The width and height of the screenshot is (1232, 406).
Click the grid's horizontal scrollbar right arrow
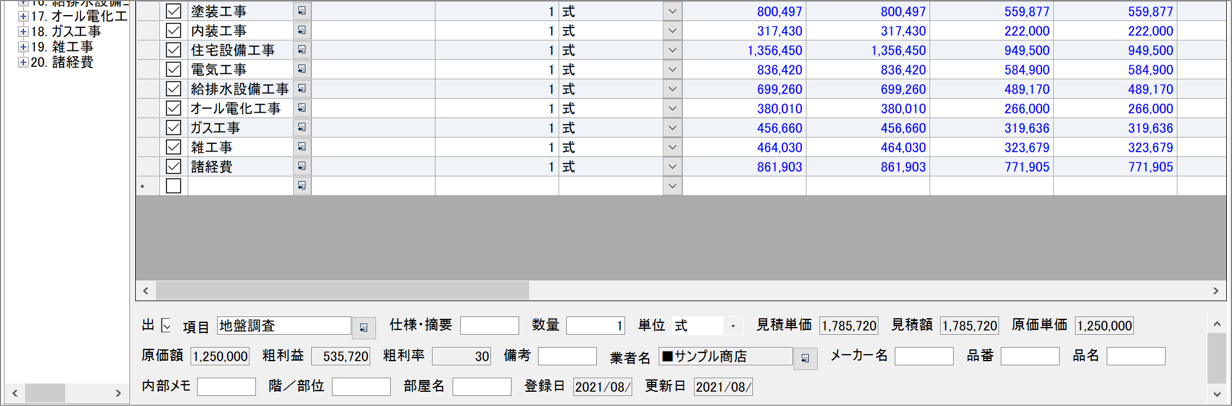click(x=1217, y=290)
